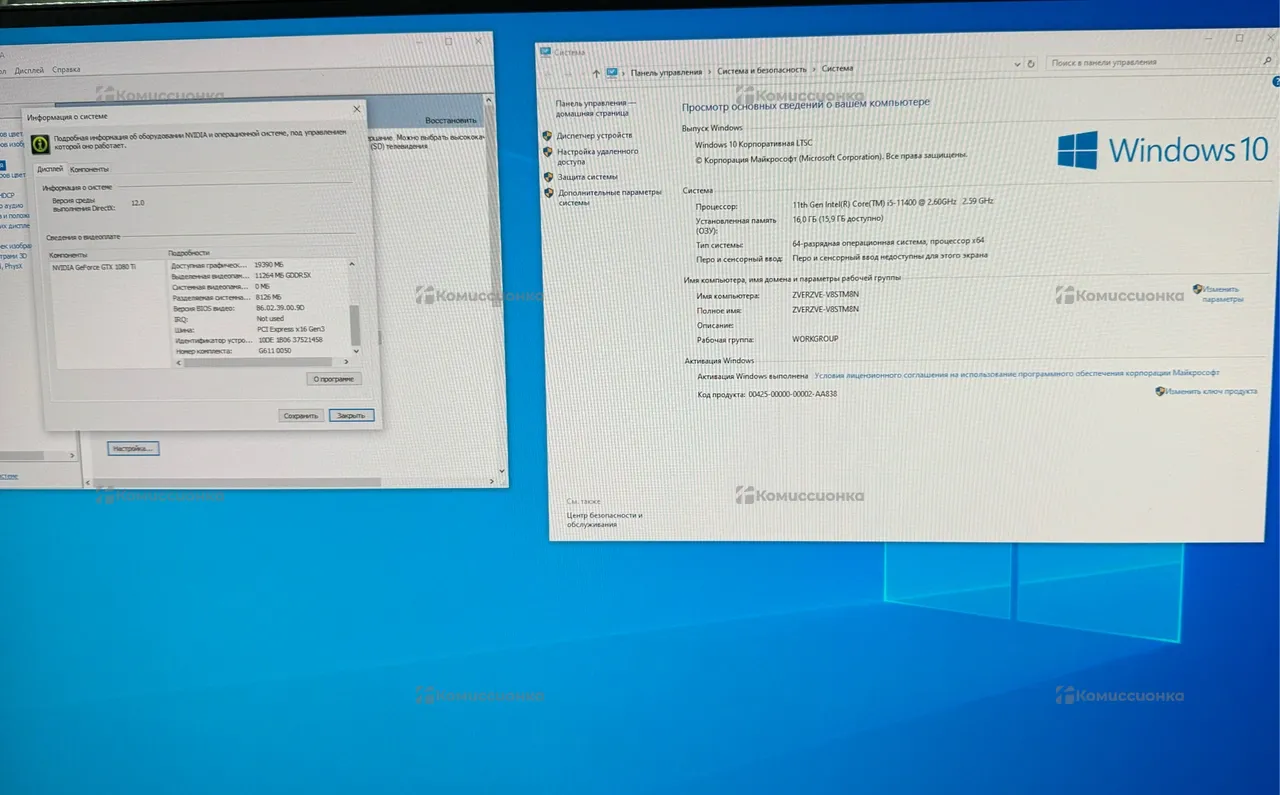The height and width of the screenshot is (795, 1280).
Task: Click the Not used IRQ value
Action: click(x=270, y=319)
